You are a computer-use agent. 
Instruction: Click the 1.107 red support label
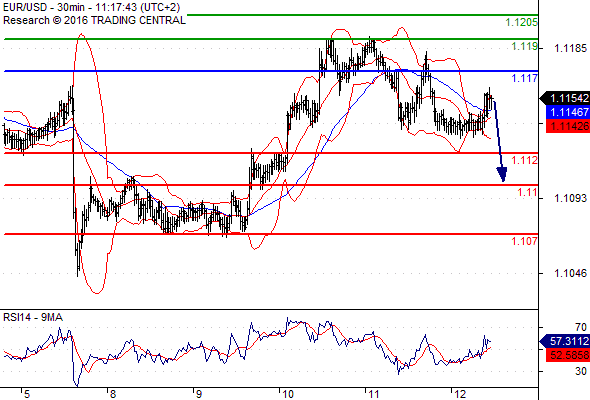click(x=525, y=241)
